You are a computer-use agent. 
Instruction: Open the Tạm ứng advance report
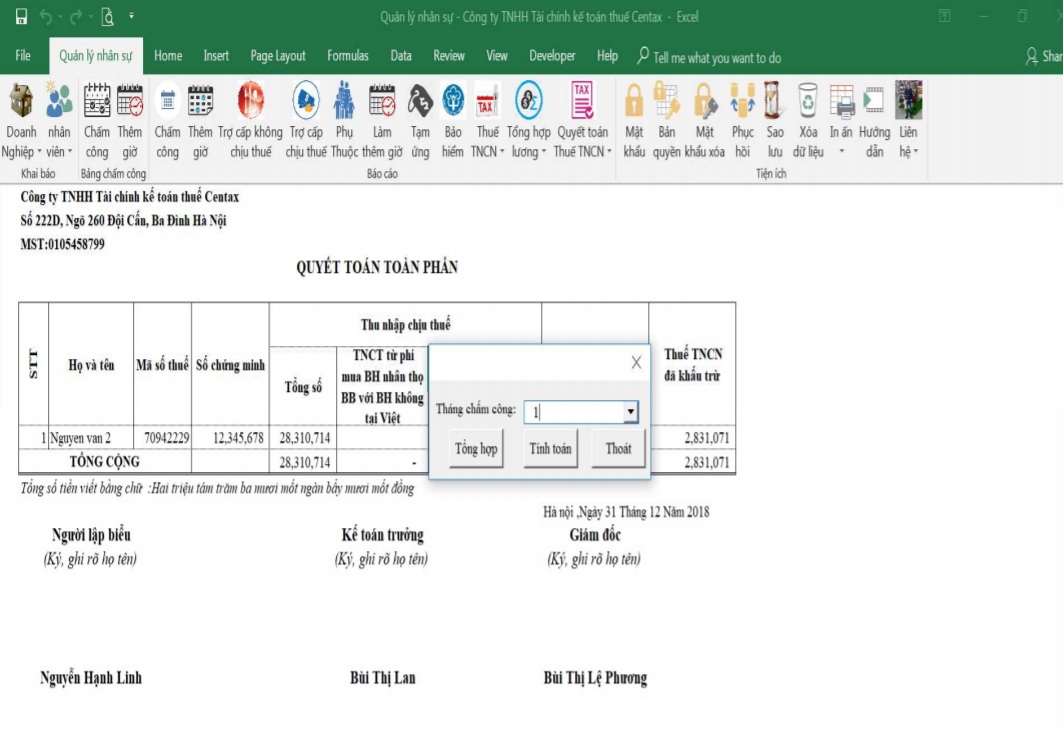pos(420,102)
